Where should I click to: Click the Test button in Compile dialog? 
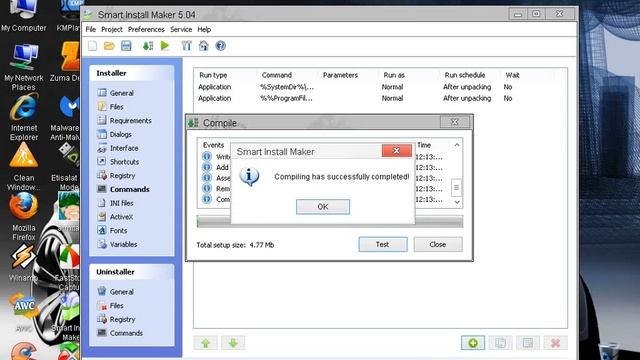click(x=383, y=244)
